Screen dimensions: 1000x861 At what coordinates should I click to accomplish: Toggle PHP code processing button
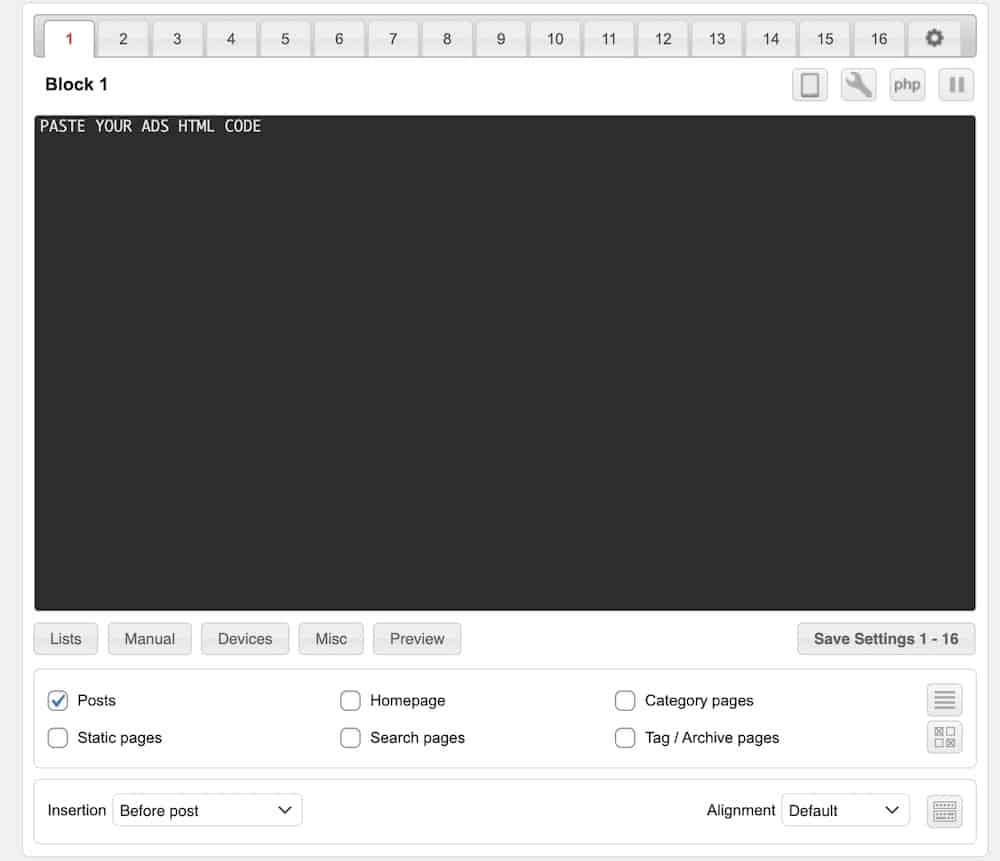[907, 85]
